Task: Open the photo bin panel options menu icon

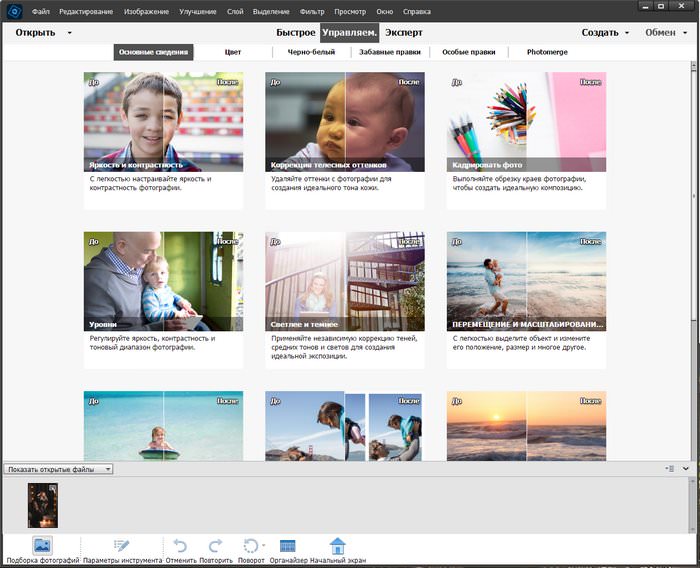Action: [670, 468]
